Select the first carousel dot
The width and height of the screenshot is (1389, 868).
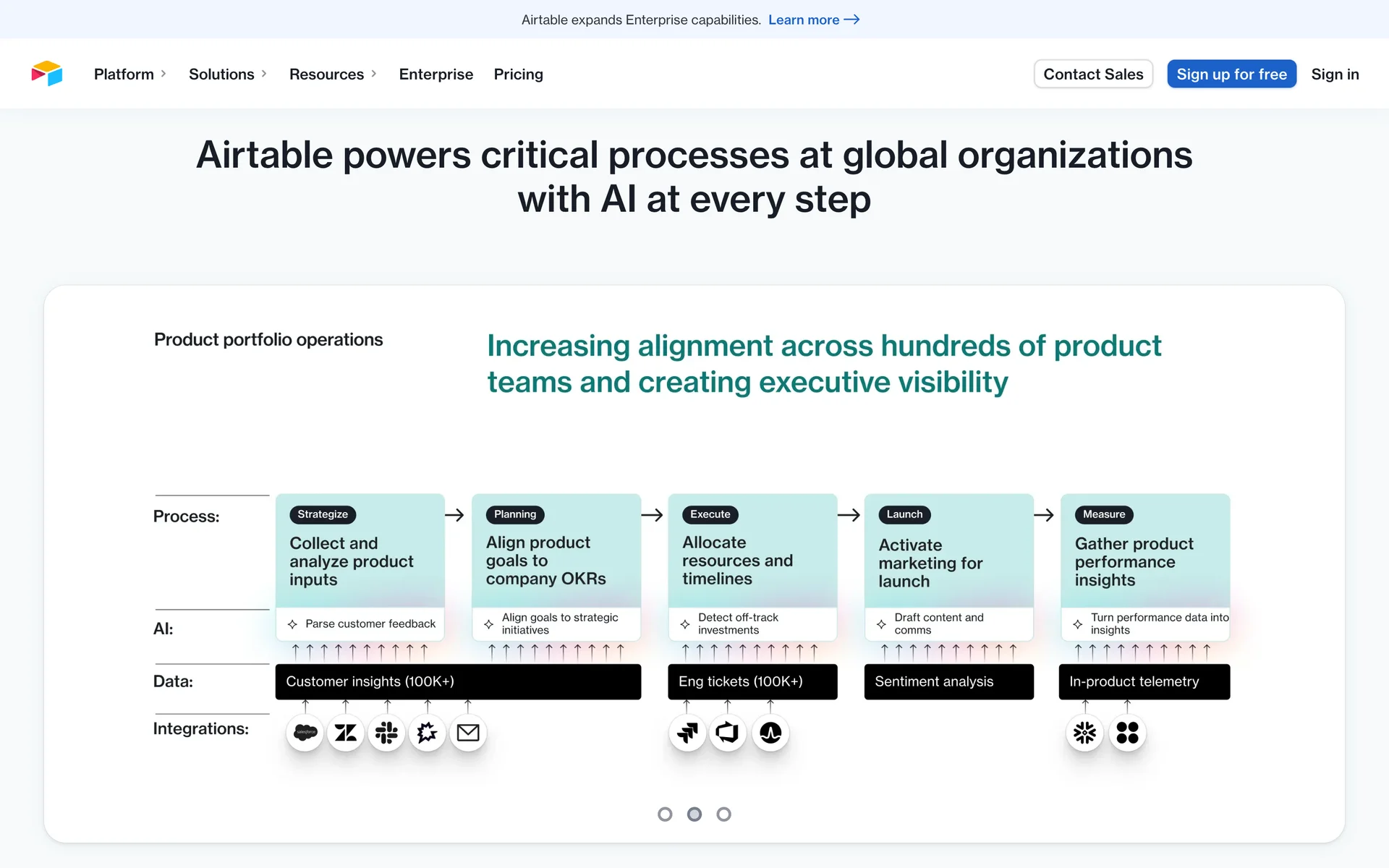point(665,814)
